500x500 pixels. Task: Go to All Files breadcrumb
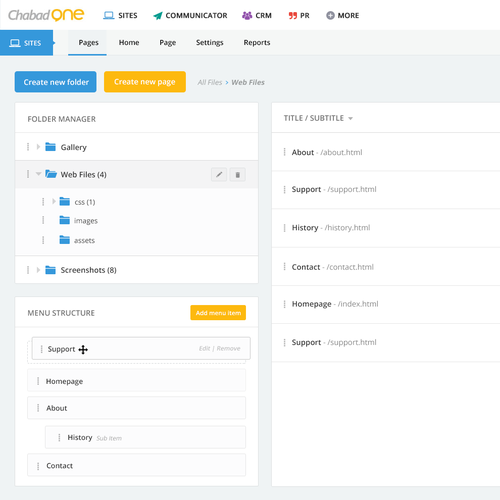(x=210, y=82)
